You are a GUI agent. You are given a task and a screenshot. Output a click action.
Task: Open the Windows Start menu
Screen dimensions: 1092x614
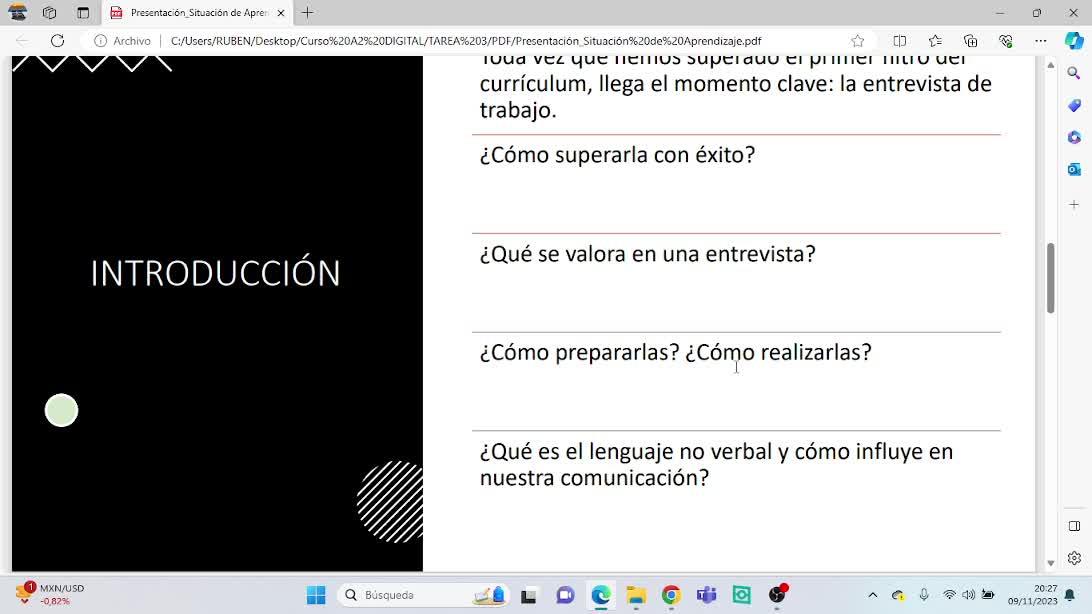click(x=316, y=595)
